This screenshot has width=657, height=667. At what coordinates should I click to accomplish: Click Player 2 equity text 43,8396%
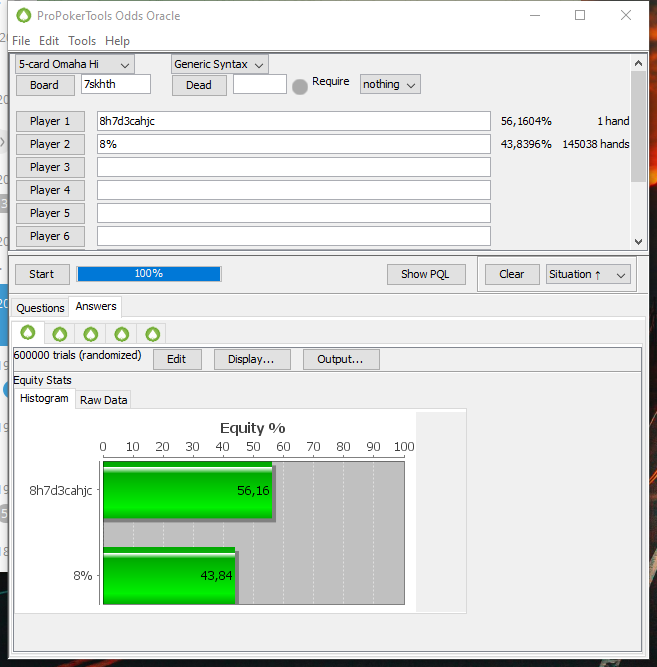point(526,144)
